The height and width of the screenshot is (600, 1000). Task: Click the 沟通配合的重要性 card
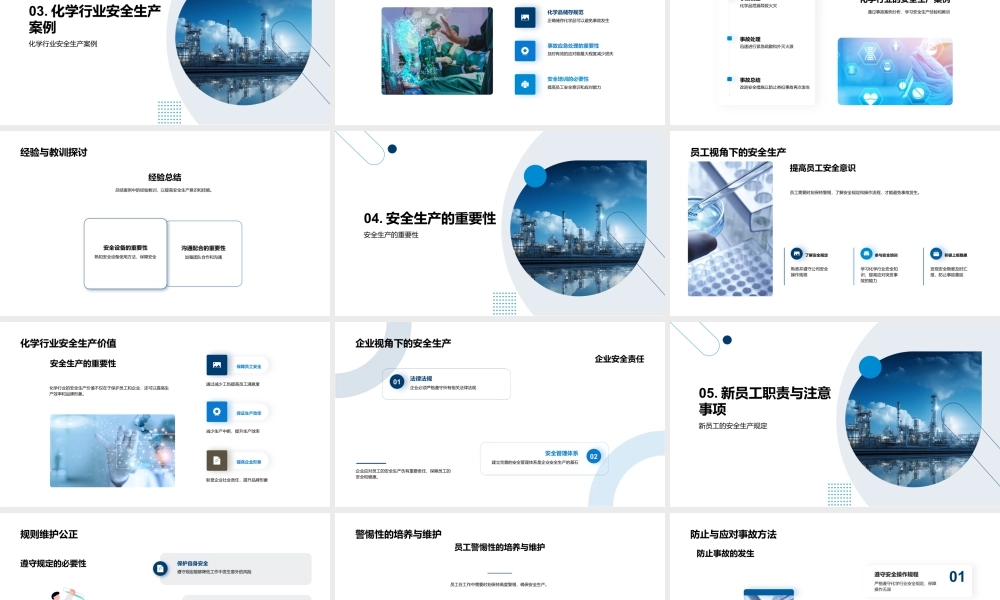[204, 253]
